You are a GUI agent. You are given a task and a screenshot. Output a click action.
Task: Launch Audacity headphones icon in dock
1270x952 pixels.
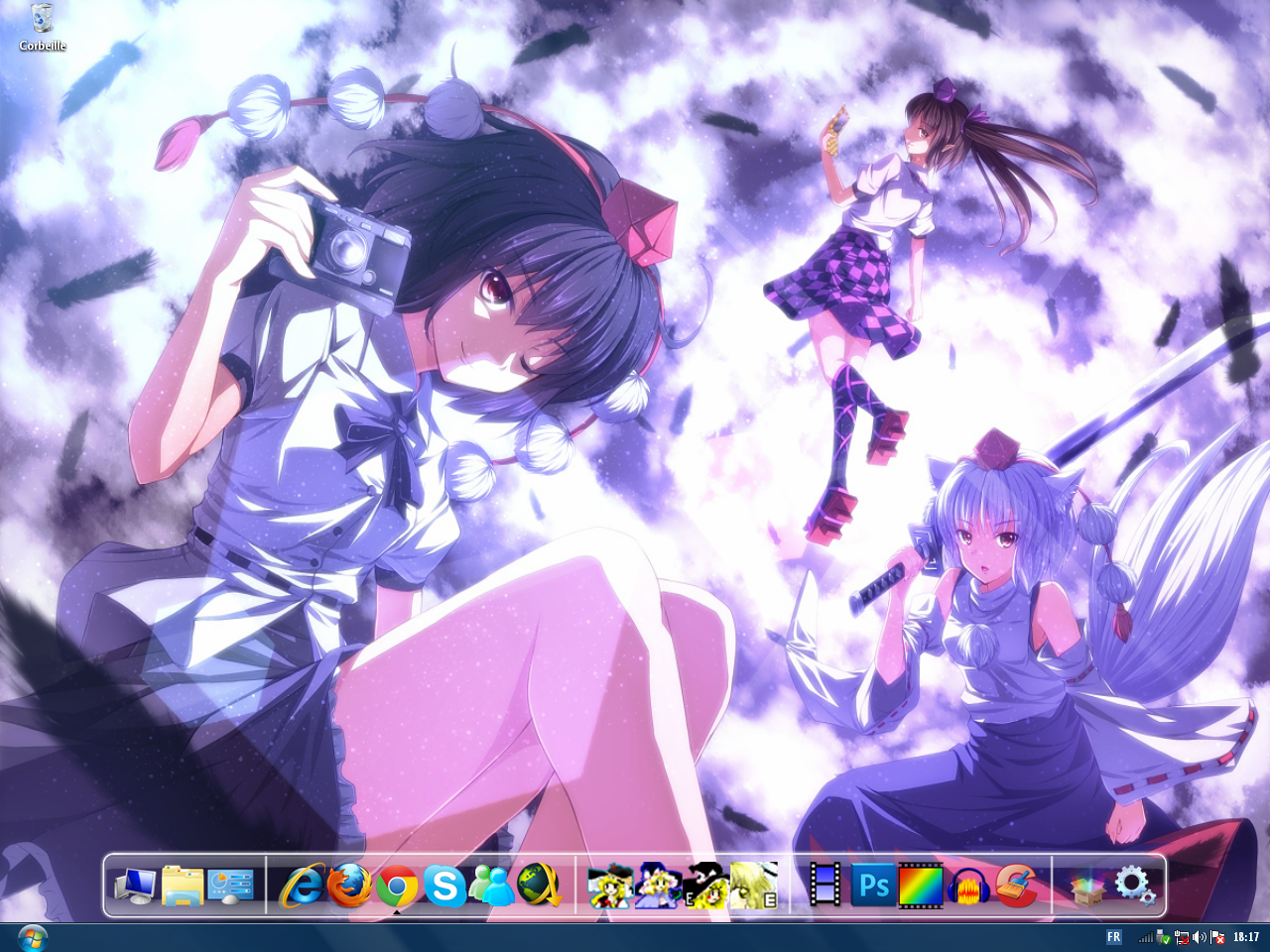(x=968, y=885)
